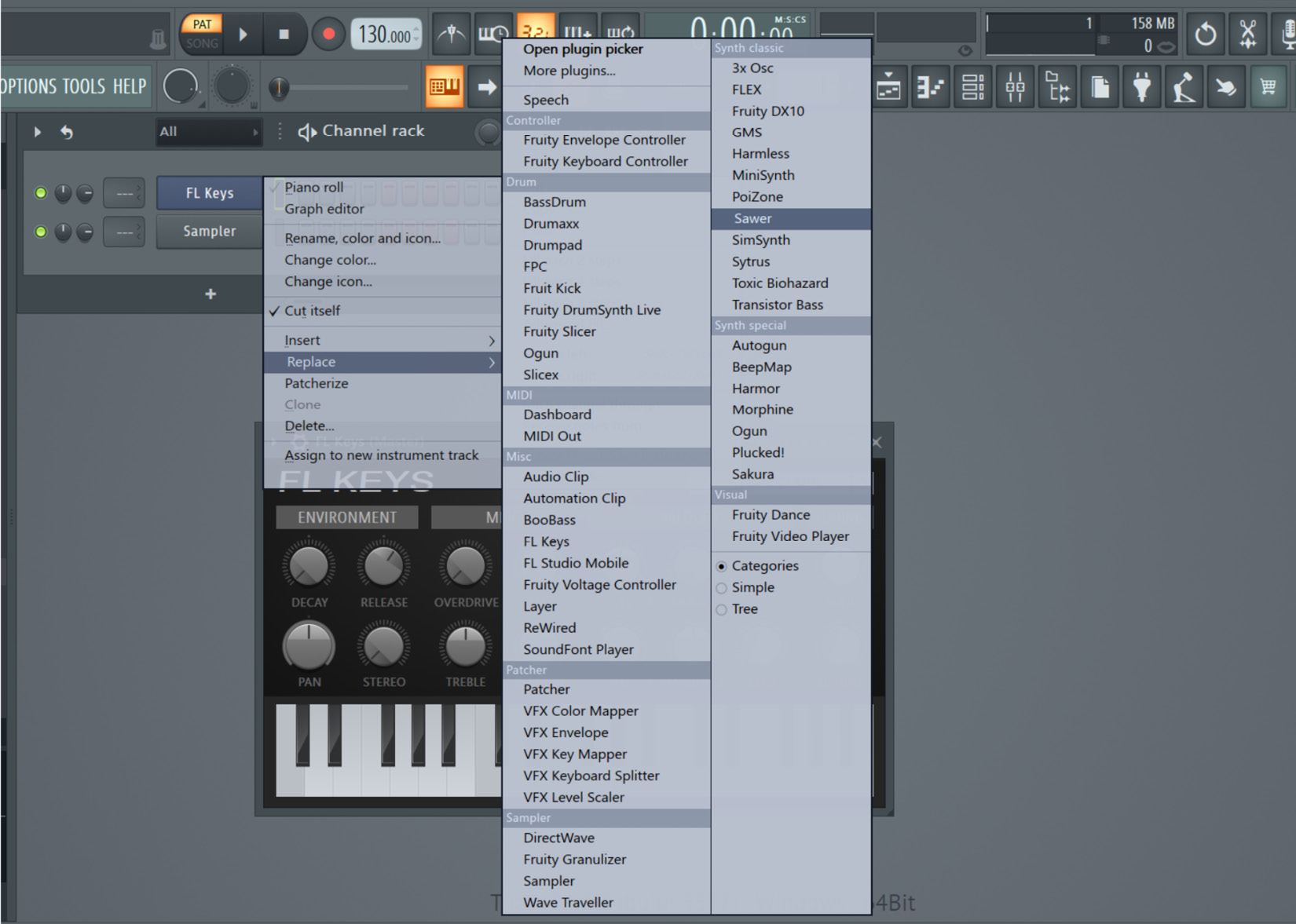Open the HELP menu

click(130, 86)
